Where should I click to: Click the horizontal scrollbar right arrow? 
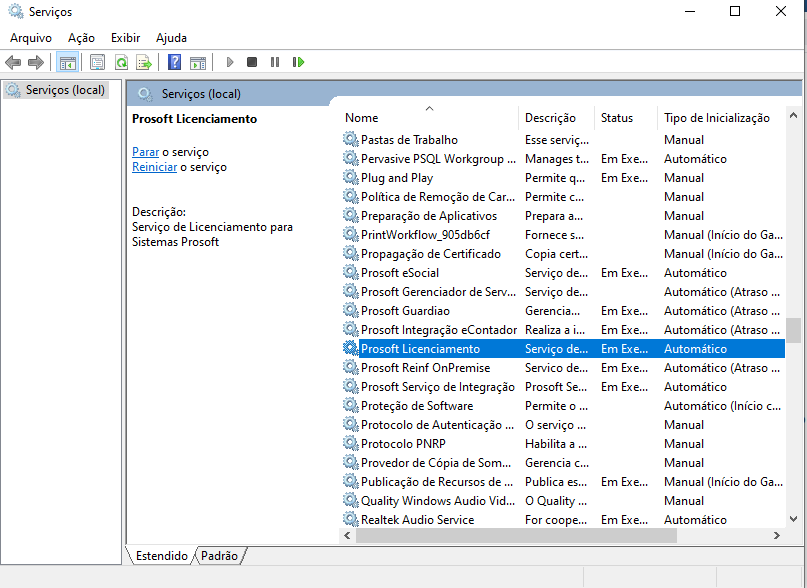777,535
